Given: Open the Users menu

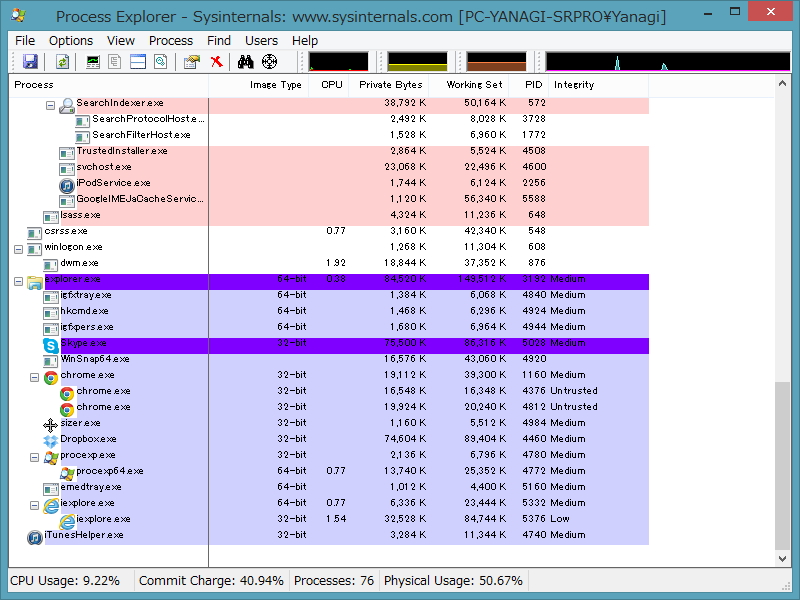Looking at the screenshot, I should pos(261,40).
